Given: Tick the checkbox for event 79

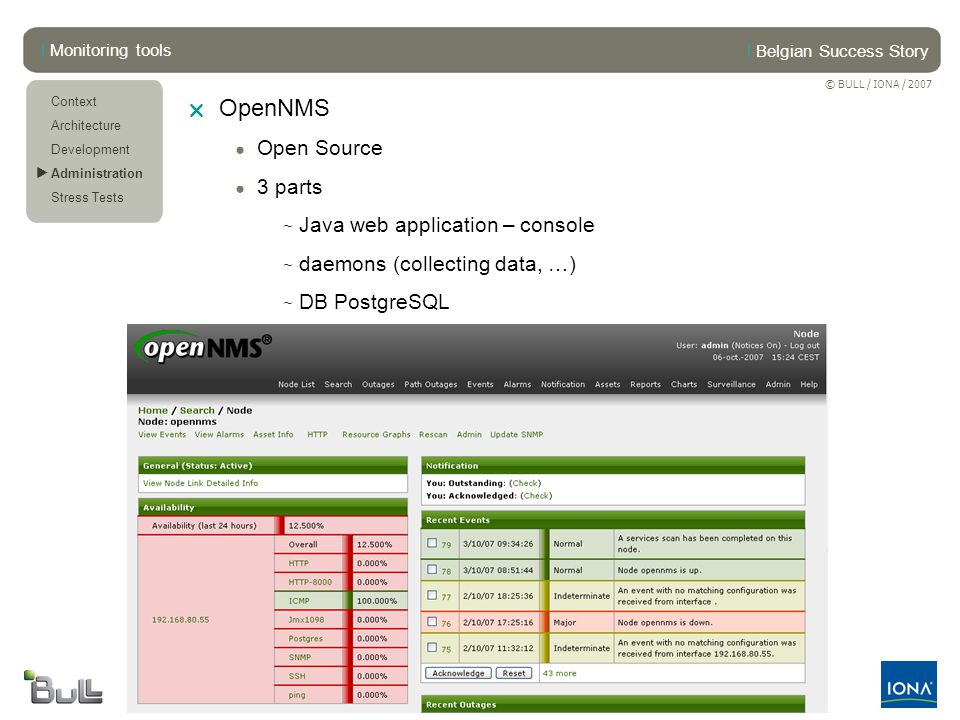Looking at the screenshot, I should tap(432, 543).
